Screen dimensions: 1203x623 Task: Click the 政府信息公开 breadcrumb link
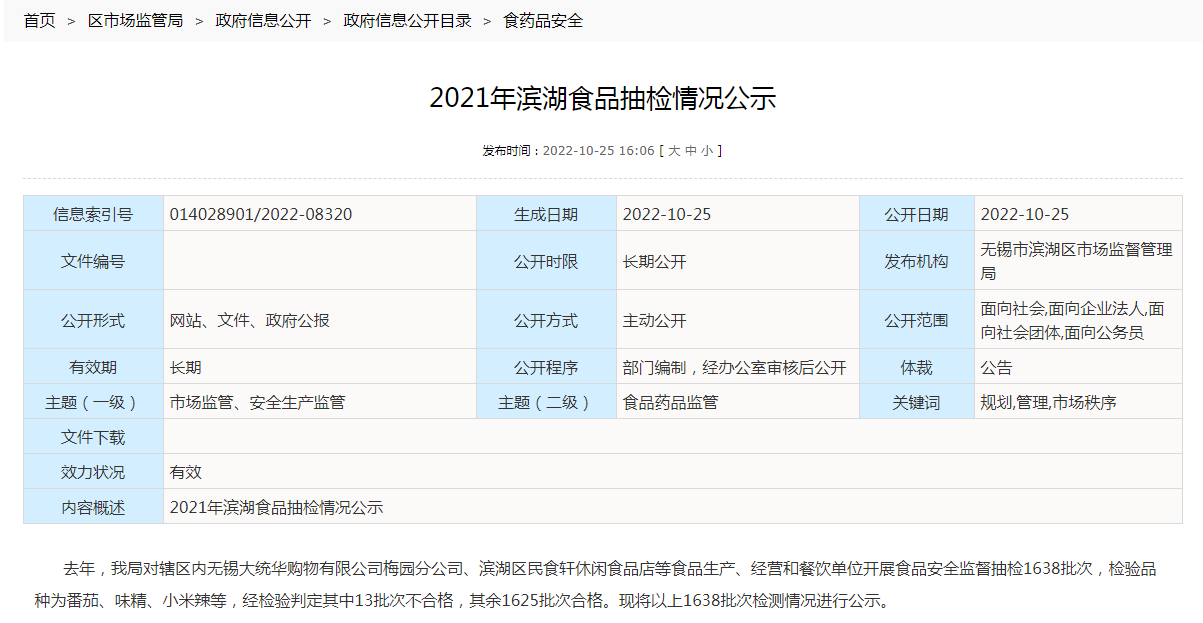pyautogui.click(x=263, y=21)
